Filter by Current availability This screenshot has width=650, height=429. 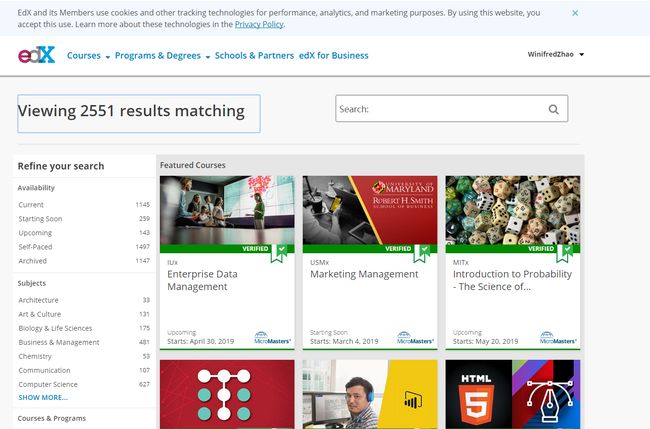[x=84, y=205]
